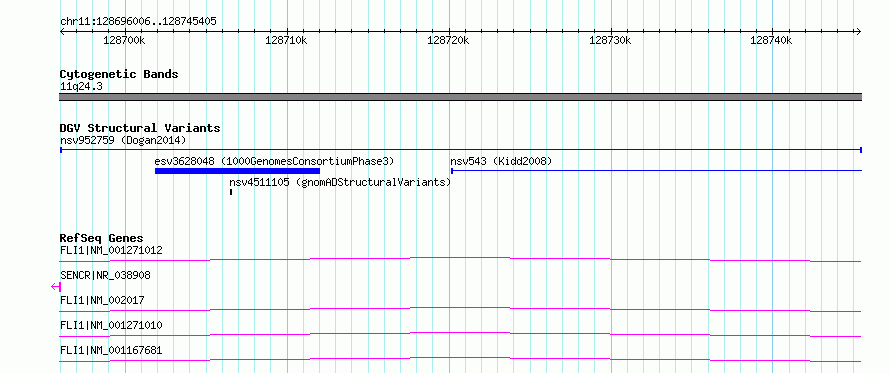Open the FLI1|NM_001167681 transcript label
The height and width of the screenshot is (373, 890).
tap(111, 350)
